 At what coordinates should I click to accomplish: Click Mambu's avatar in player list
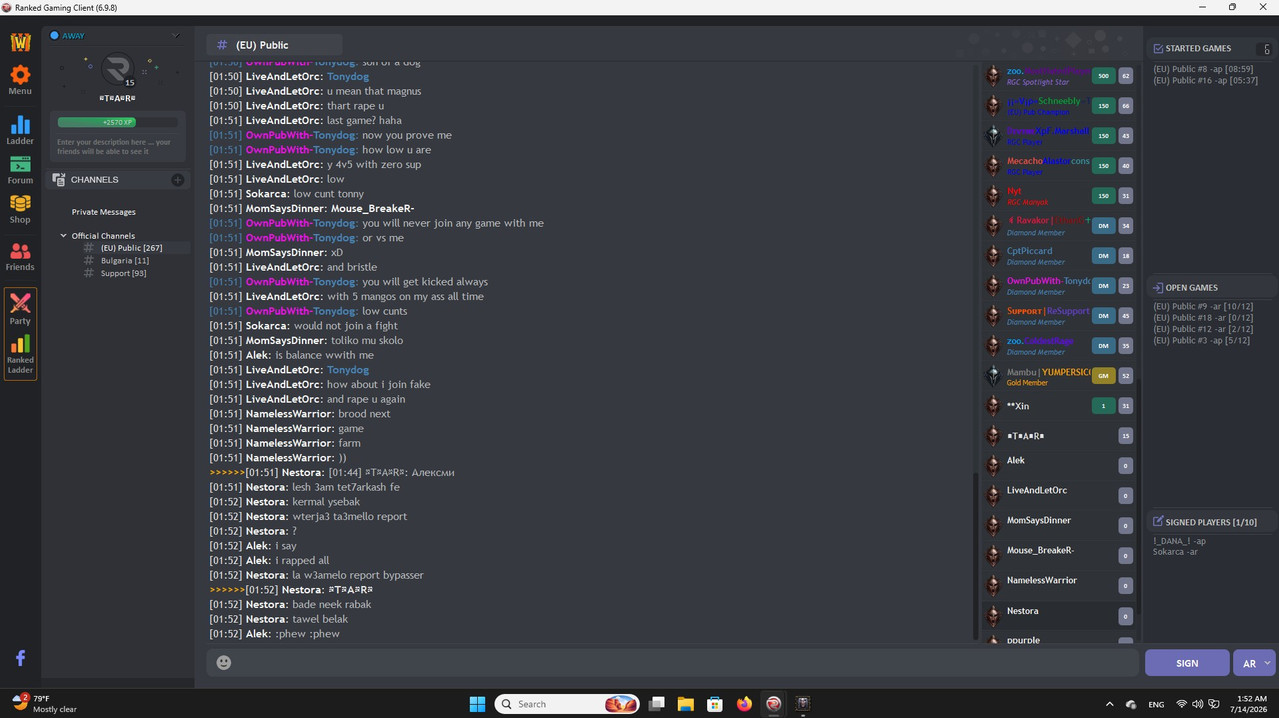tap(993, 376)
